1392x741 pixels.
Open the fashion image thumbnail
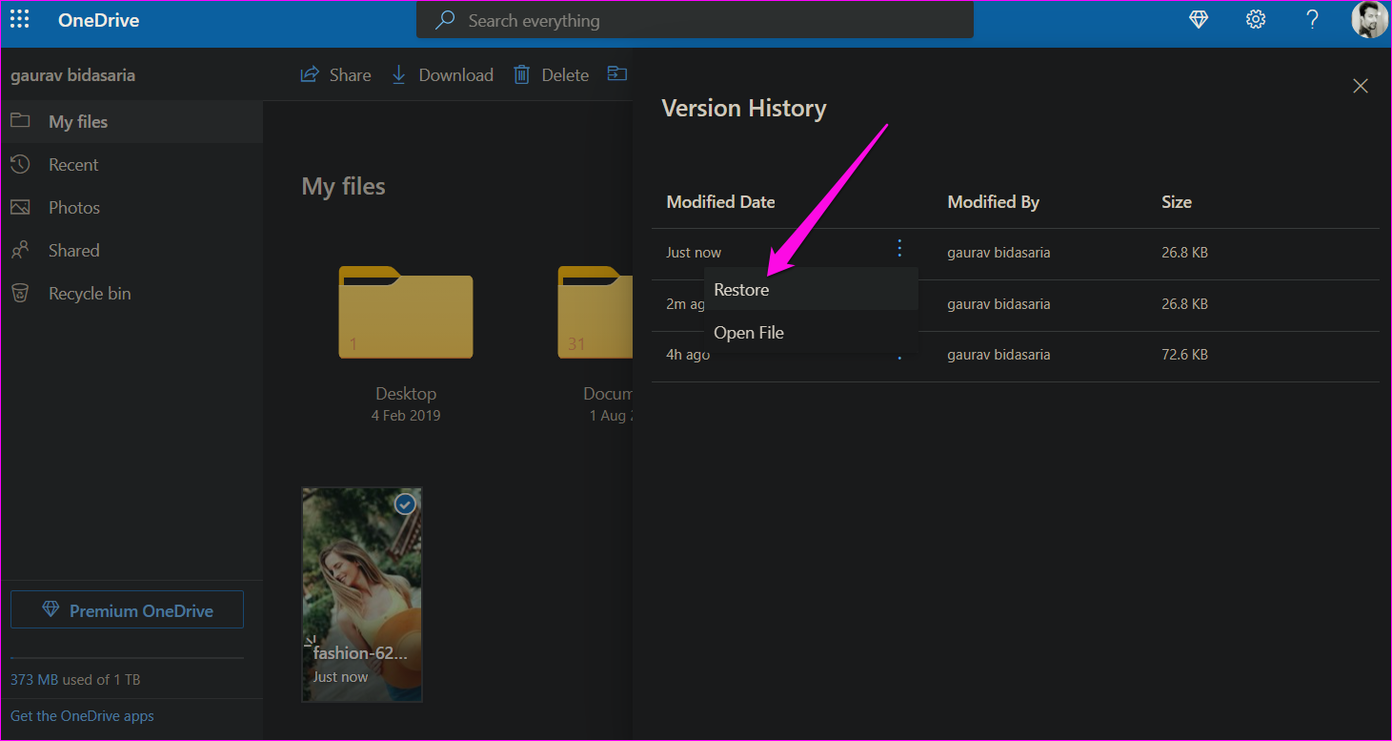[362, 595]
